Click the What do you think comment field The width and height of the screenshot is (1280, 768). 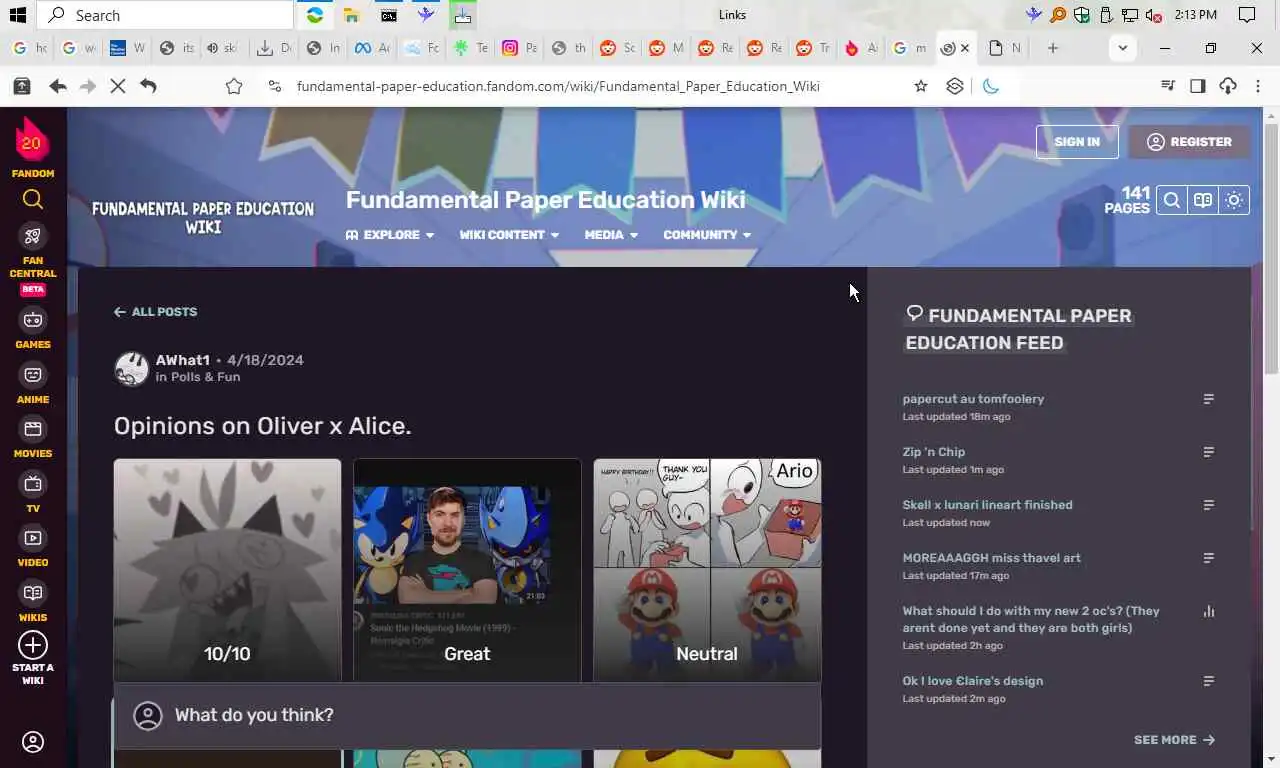click(x=467, y=715)
